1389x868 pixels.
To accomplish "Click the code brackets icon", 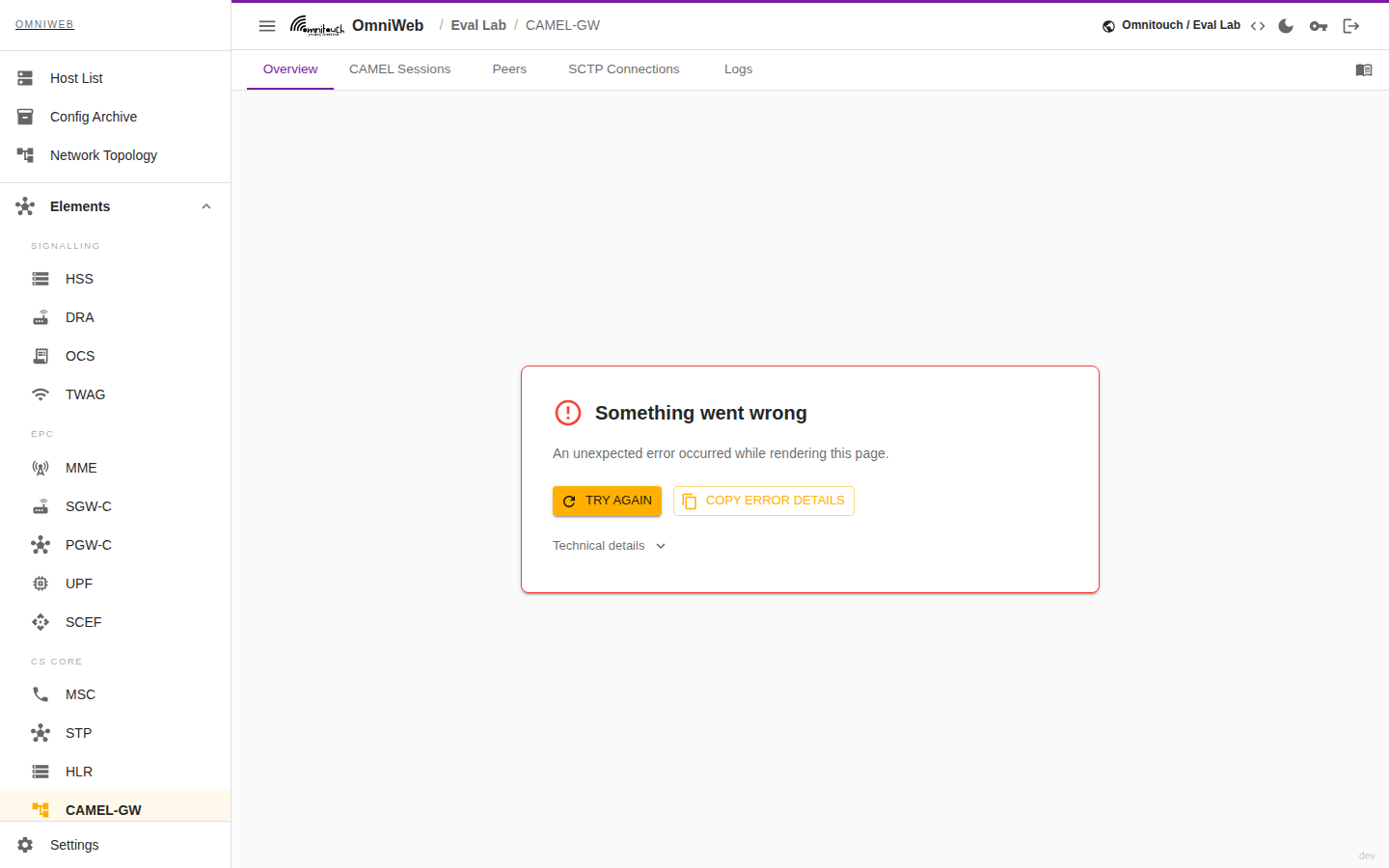I will [x=1258, y=26].
